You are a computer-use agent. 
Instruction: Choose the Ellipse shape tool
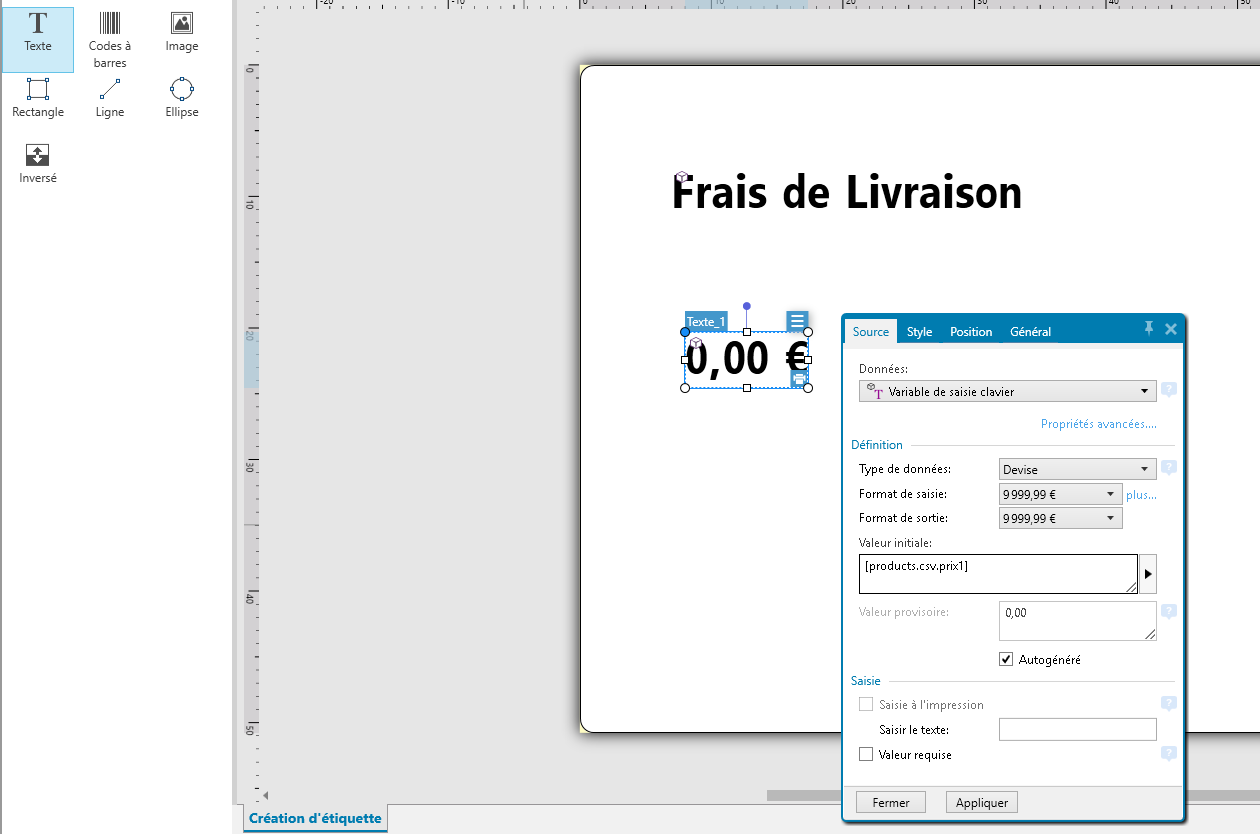[x=181, y=98]
